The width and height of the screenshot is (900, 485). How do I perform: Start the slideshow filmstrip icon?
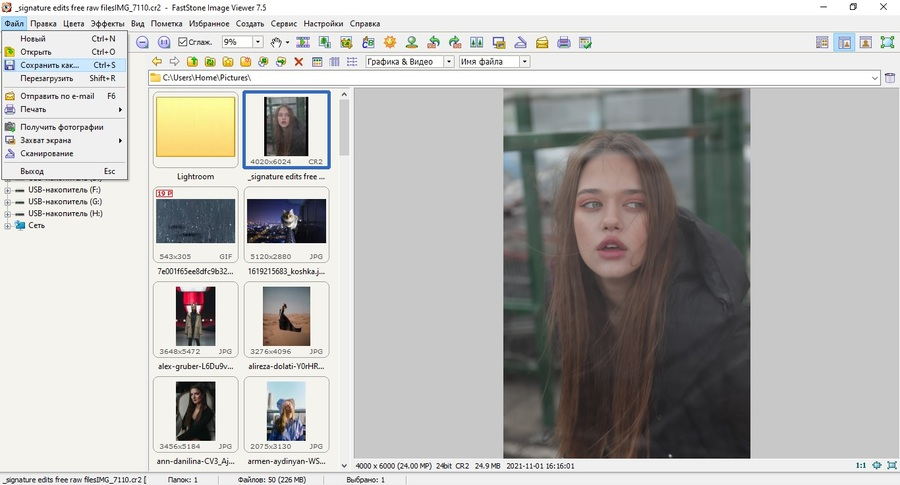point(302,42)
